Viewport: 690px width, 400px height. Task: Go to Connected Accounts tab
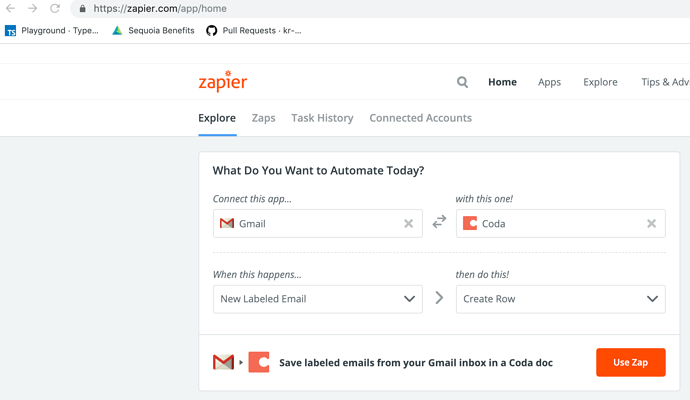click(x=420, y=118)
